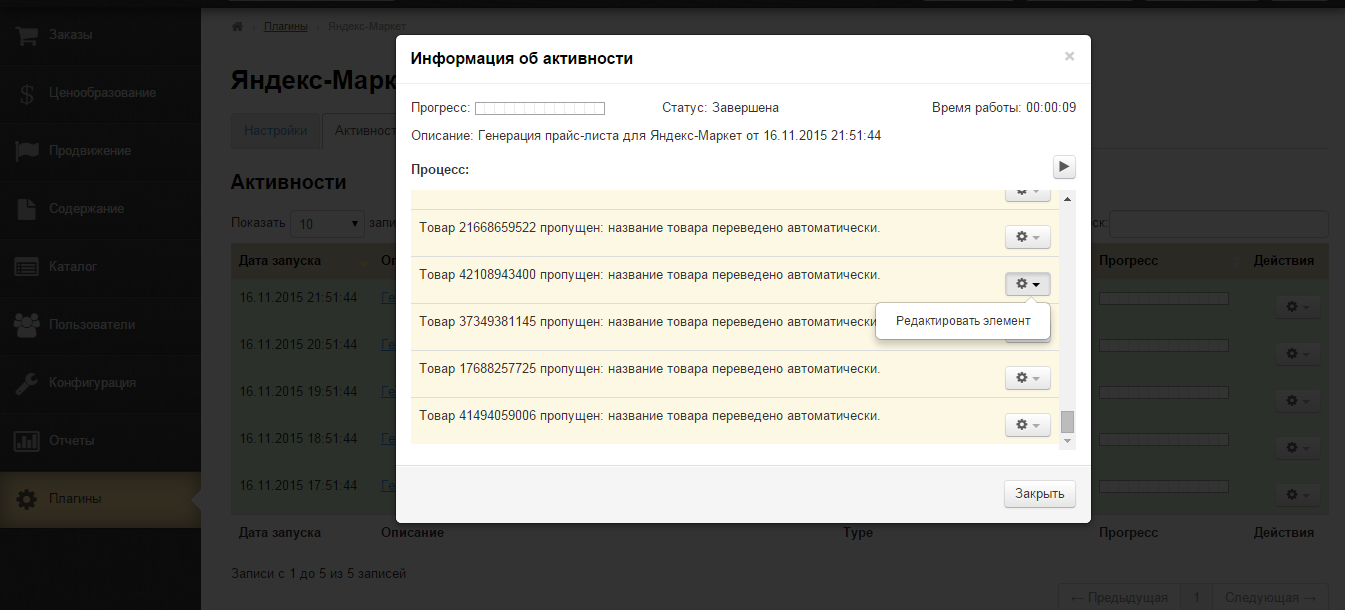Open the Показать entries count dropdown
This screenshot has width=1345, height=610.
coord(328,224)
